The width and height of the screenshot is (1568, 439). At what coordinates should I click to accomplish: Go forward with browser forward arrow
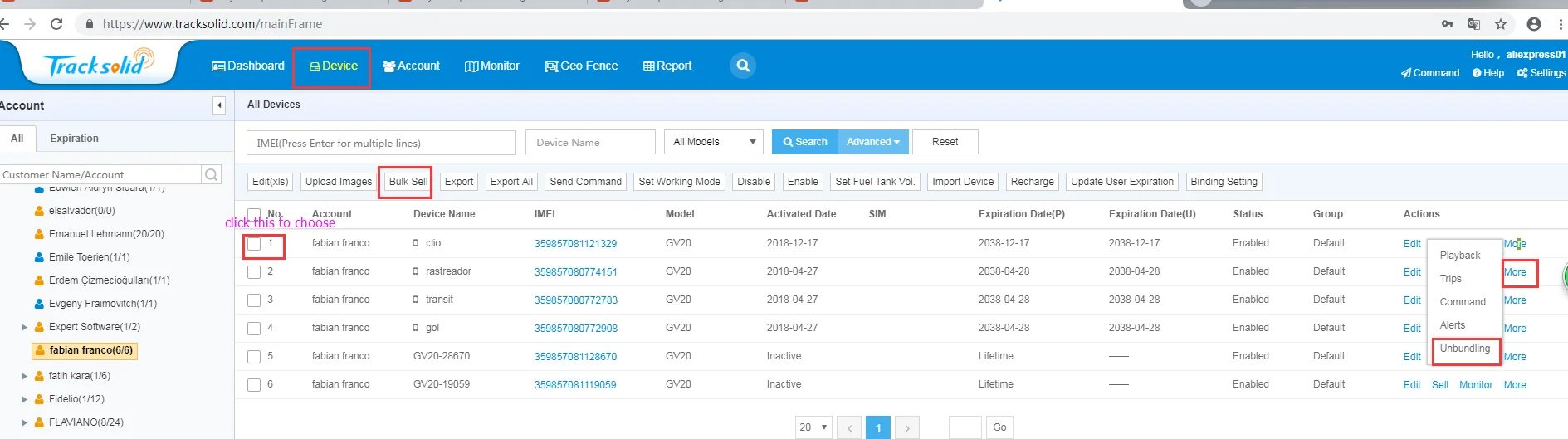30,24
